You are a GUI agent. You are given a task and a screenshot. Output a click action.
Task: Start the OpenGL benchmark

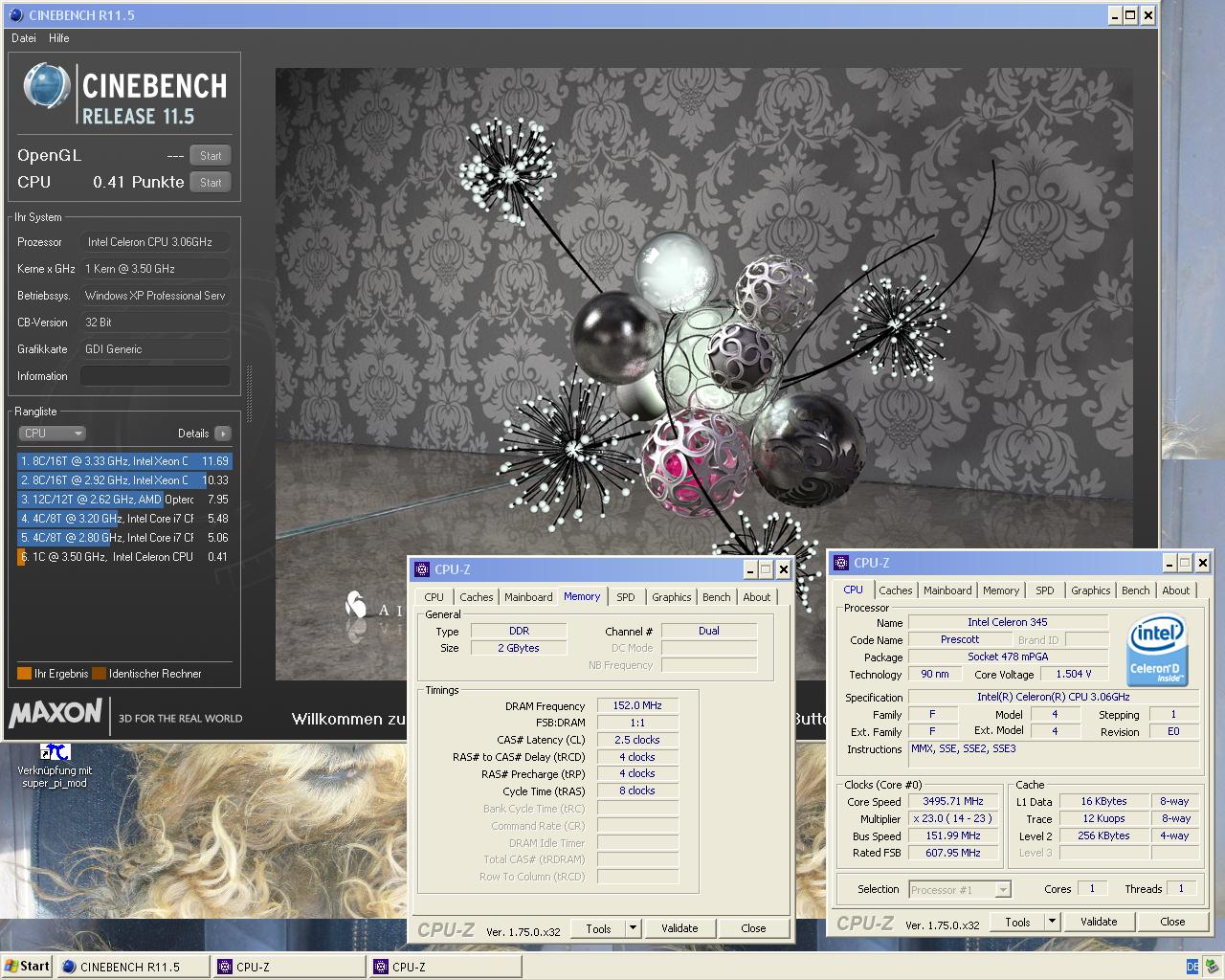(211, 155)
